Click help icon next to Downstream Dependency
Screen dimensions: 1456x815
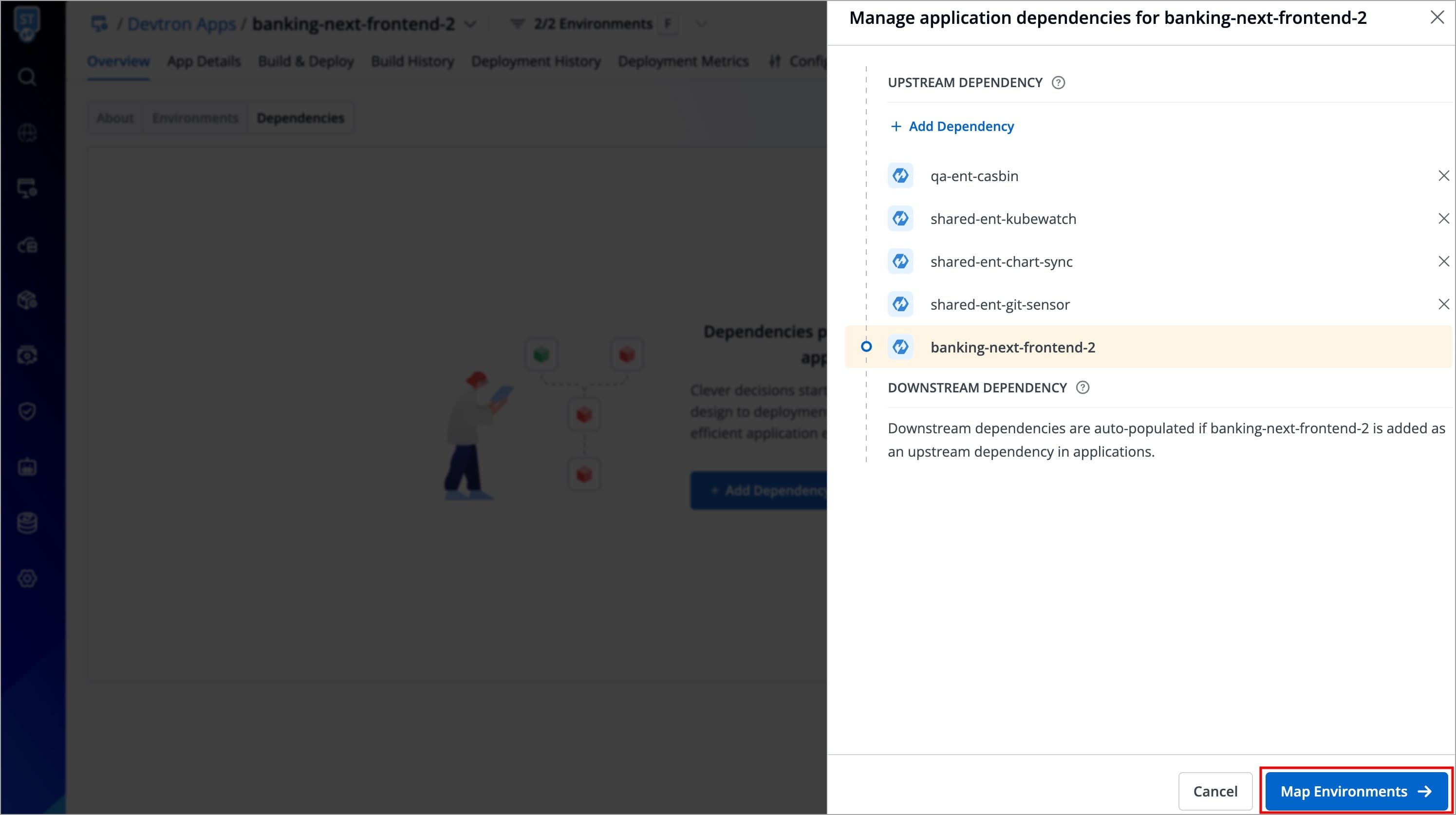point(1083,388)
